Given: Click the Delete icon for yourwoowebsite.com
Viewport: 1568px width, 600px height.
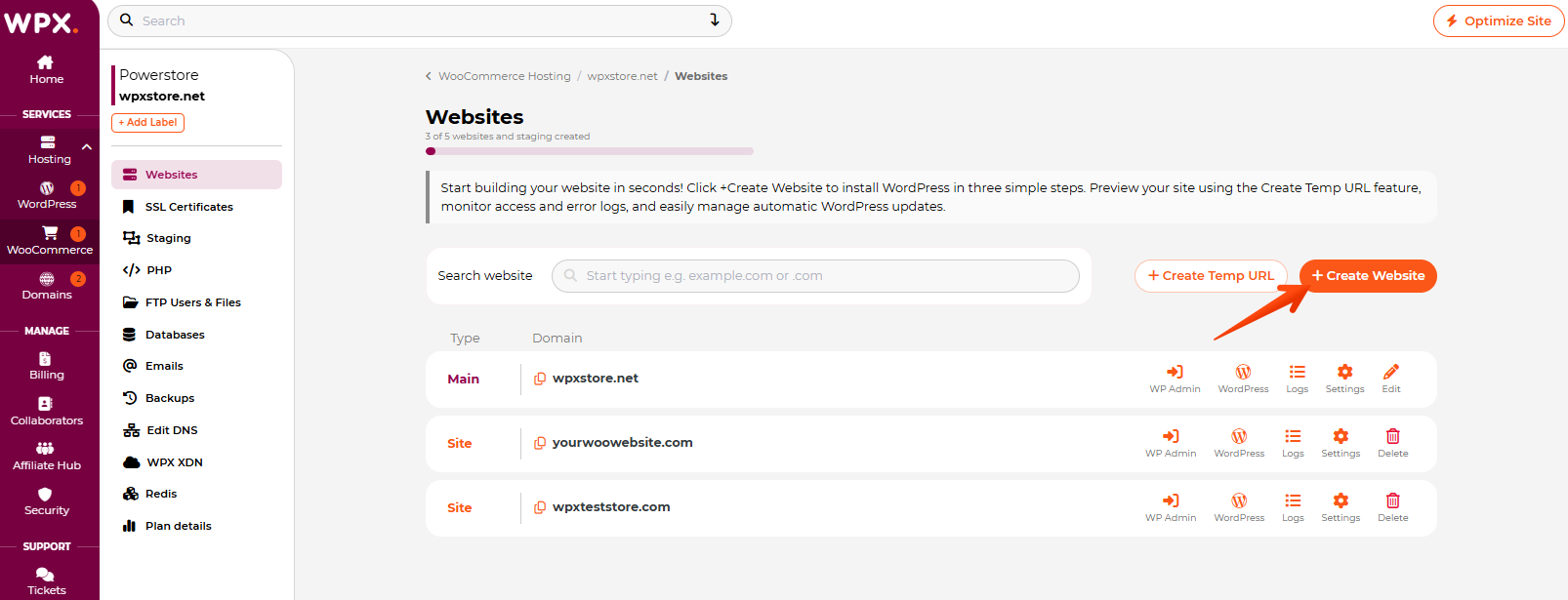Looking at the screenshot, I should [1392, 442].
